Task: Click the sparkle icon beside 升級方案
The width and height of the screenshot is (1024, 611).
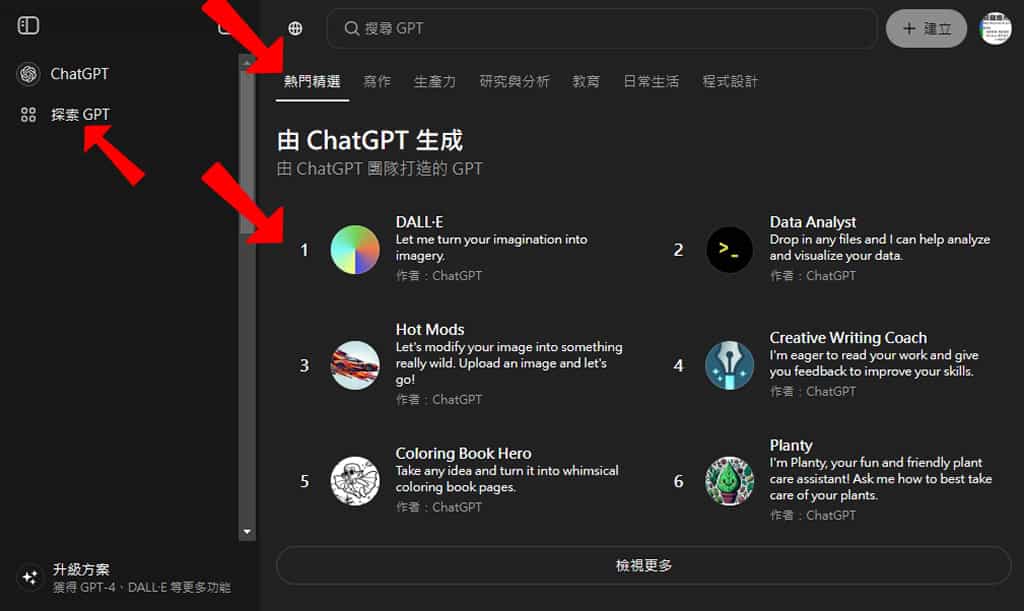Action: [x=29, y=577]
